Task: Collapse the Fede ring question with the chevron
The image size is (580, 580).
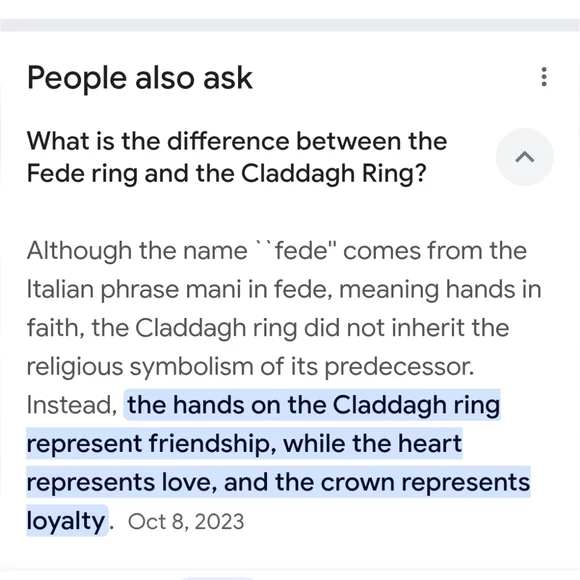Action: pos(525,157)
